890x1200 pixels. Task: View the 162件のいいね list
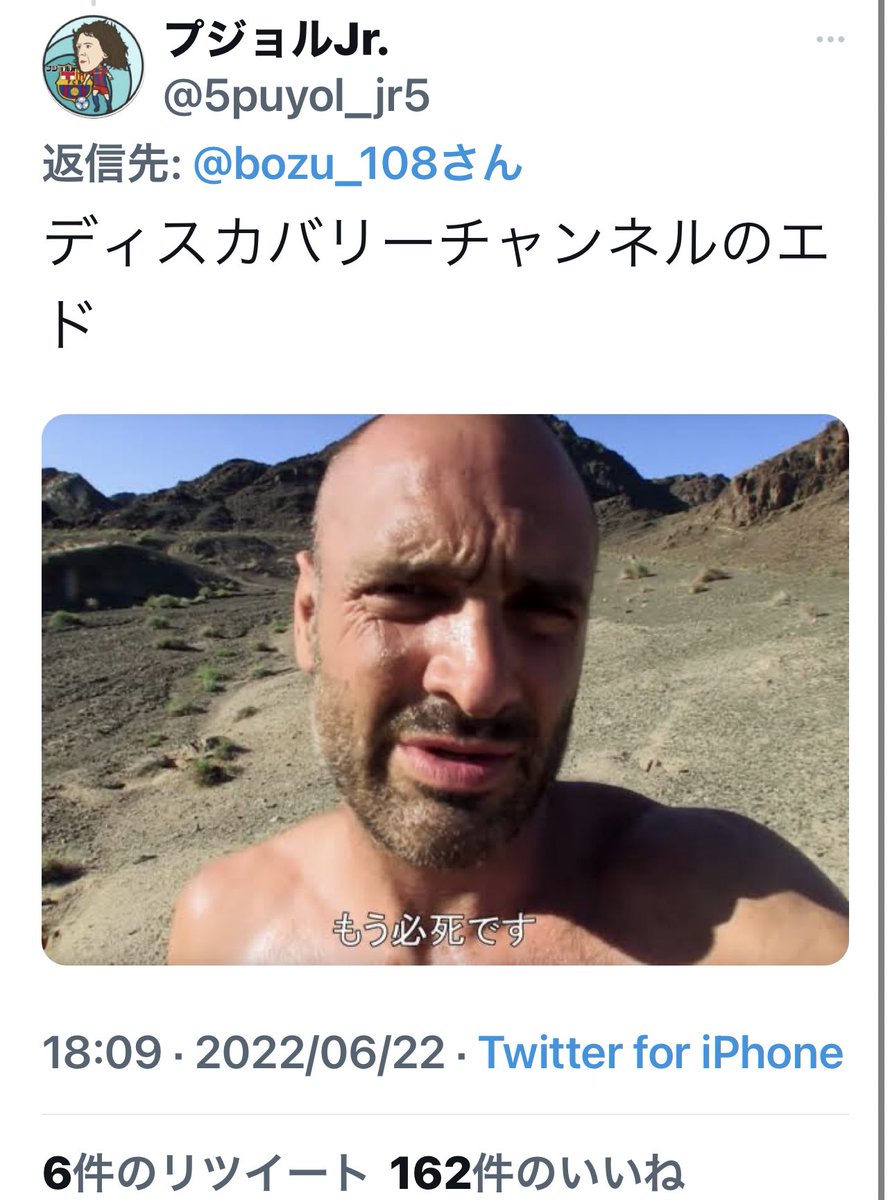[x=537, y=1171]
